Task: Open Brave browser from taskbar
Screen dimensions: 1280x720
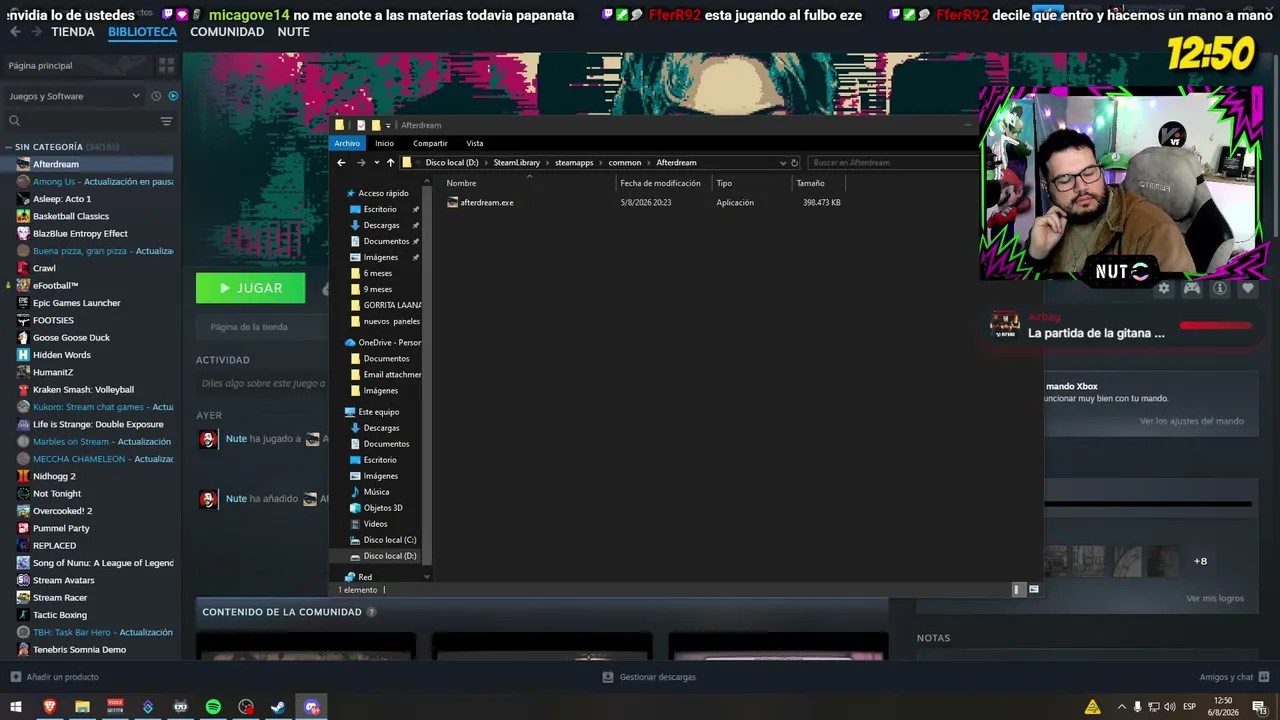Action: point(49,707)
